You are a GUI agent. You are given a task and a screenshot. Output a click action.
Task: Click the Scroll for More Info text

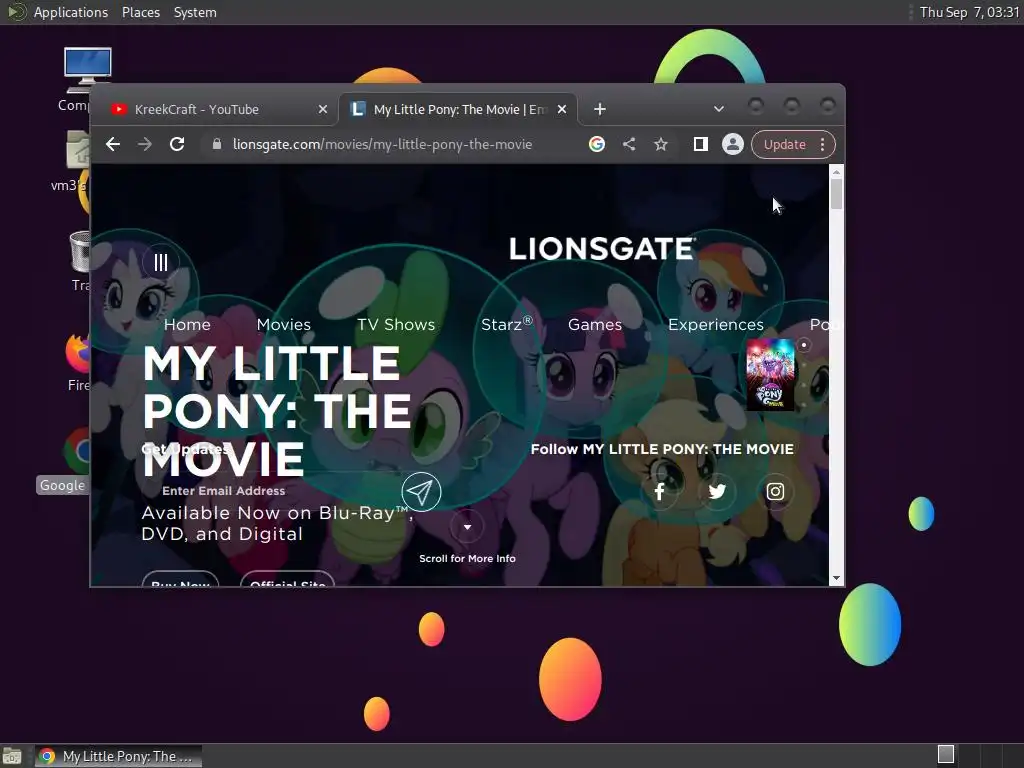[x=468, y=558]
